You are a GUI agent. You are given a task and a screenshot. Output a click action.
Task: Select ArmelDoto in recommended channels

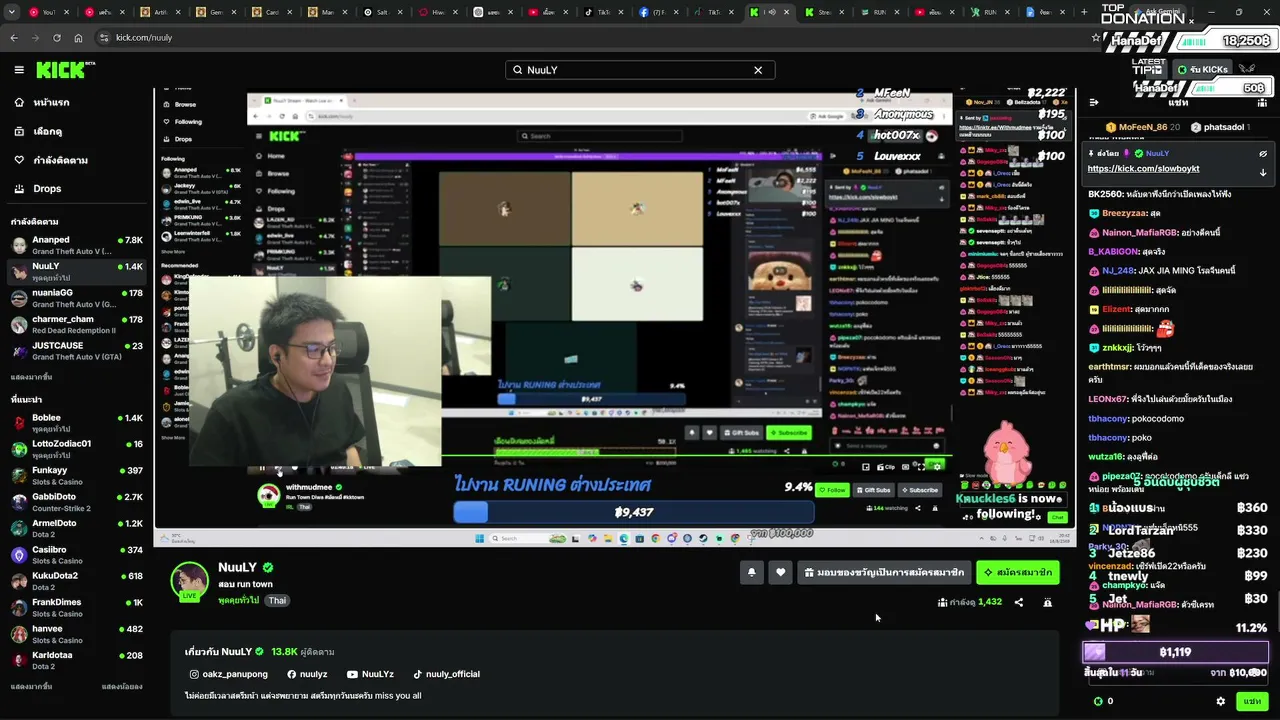click(x=78, y=528)
